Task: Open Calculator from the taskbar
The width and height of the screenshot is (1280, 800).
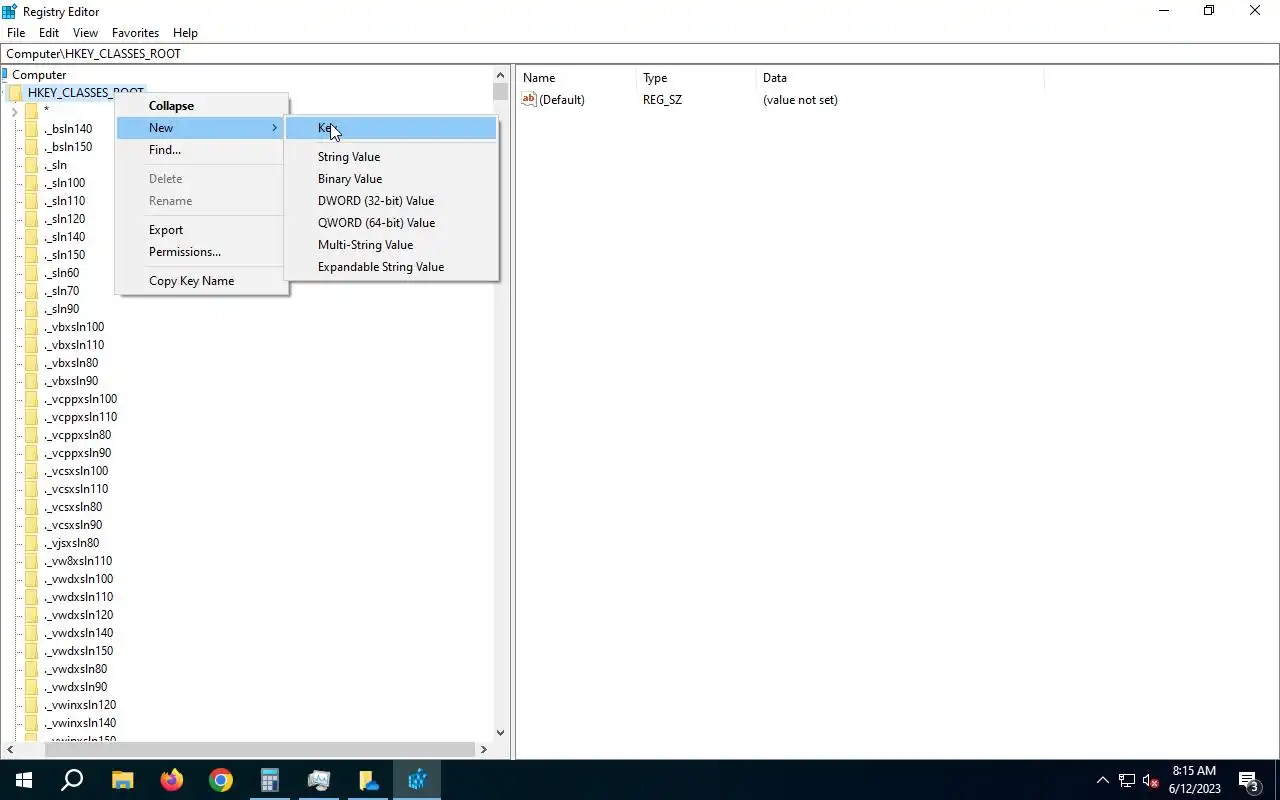Action: [269, 780]
